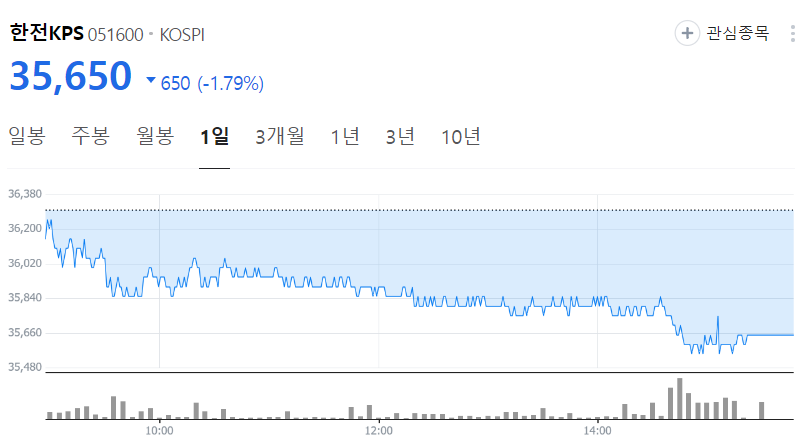Click the tallest volume bar after 14:00
This screenshot has height=439, width=802.
click(x=679, y=399)
